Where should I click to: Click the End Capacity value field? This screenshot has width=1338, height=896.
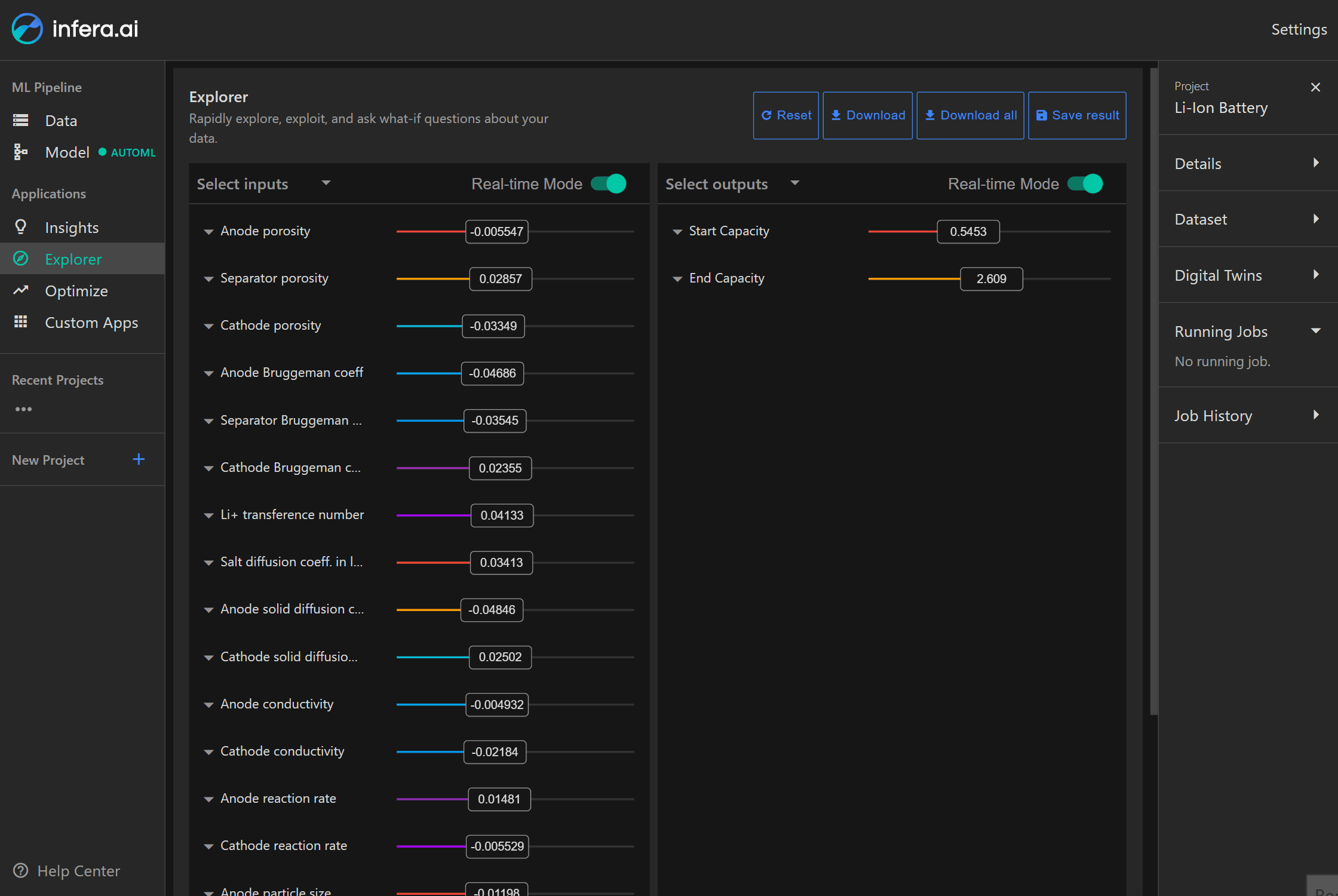[991, 279]
